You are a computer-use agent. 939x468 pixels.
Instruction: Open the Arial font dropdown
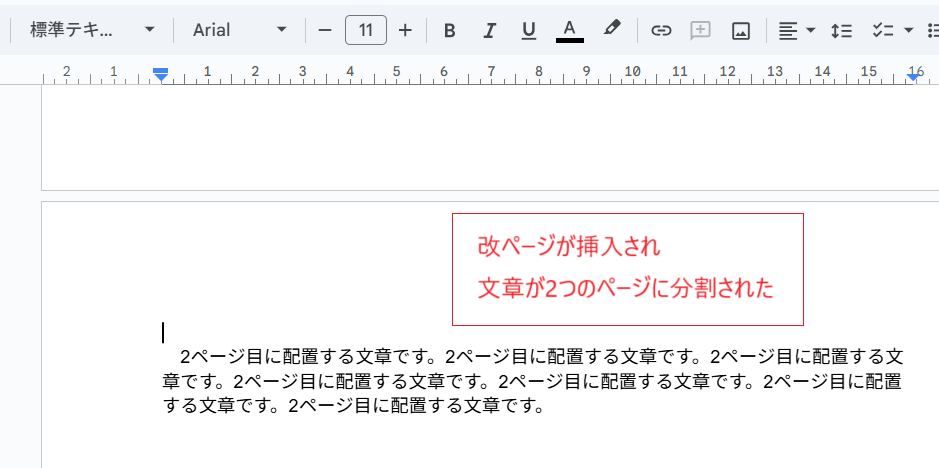coord(240,30)
